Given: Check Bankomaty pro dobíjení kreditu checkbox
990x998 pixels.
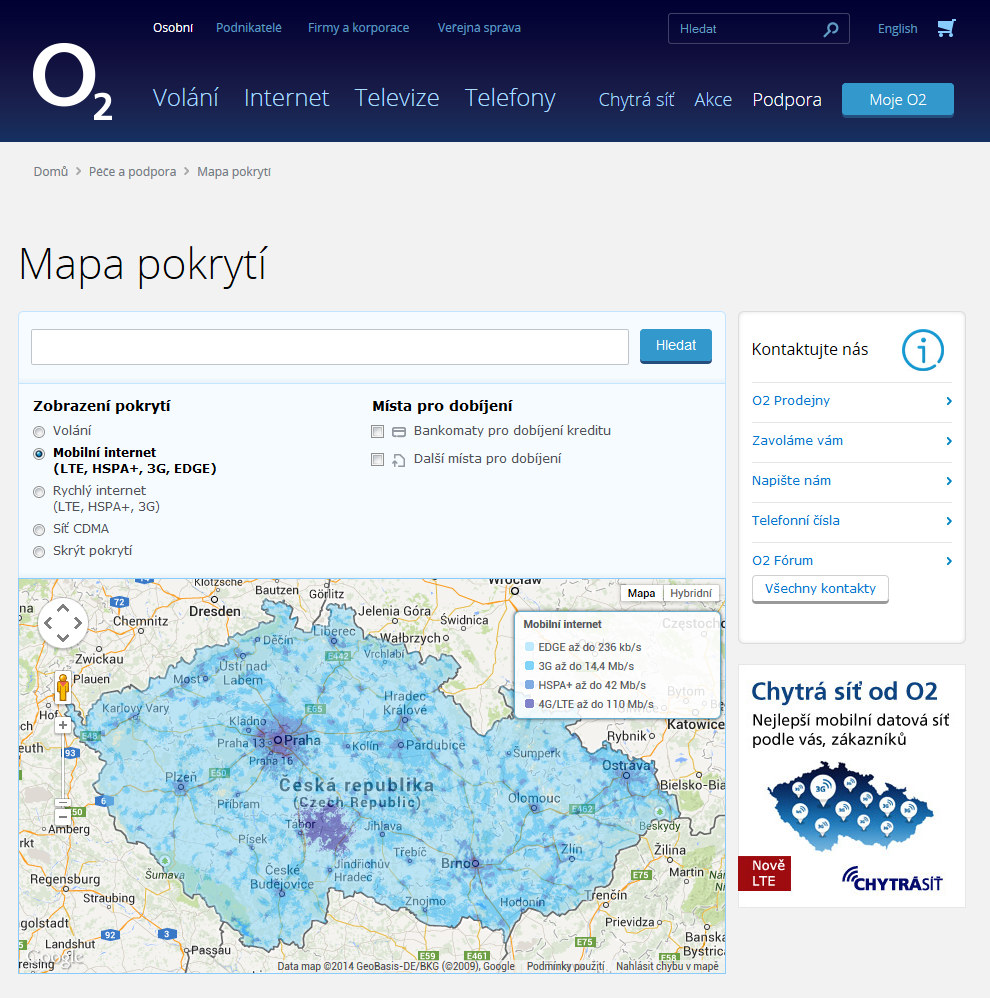Looking at the screenshot, I should [378, 432].
